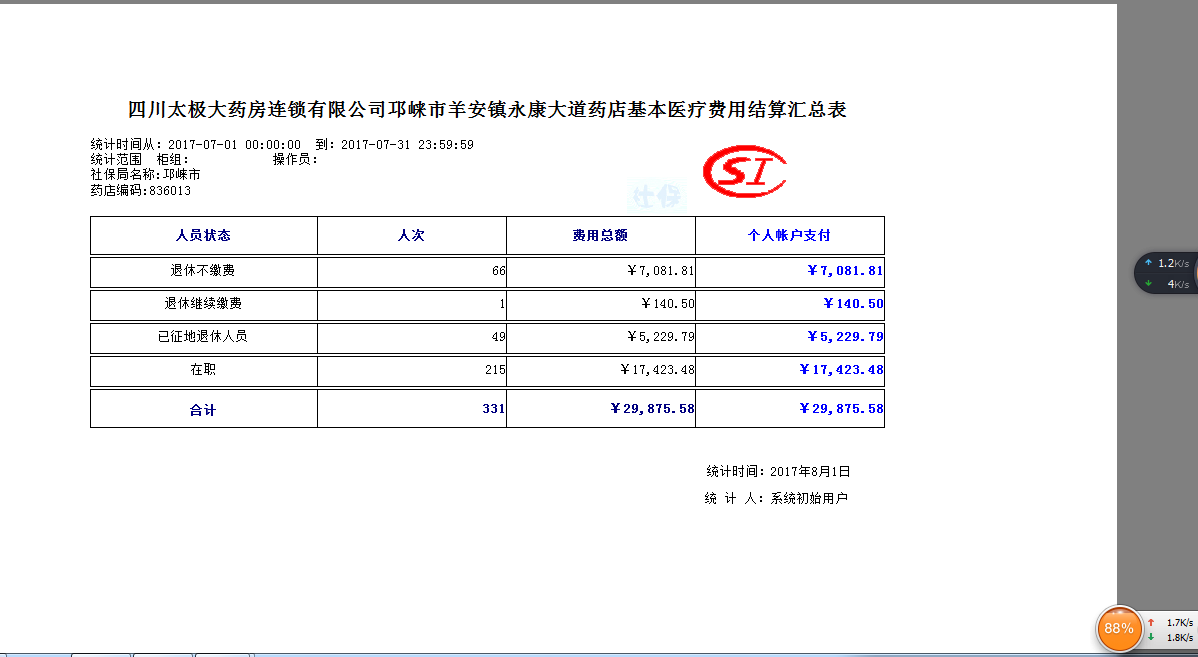Click 个人帐户支付 total ¥29,875.58 in 合计 row
The width and height of the screenshot is (1198, 657).
(x=841, y=409)
